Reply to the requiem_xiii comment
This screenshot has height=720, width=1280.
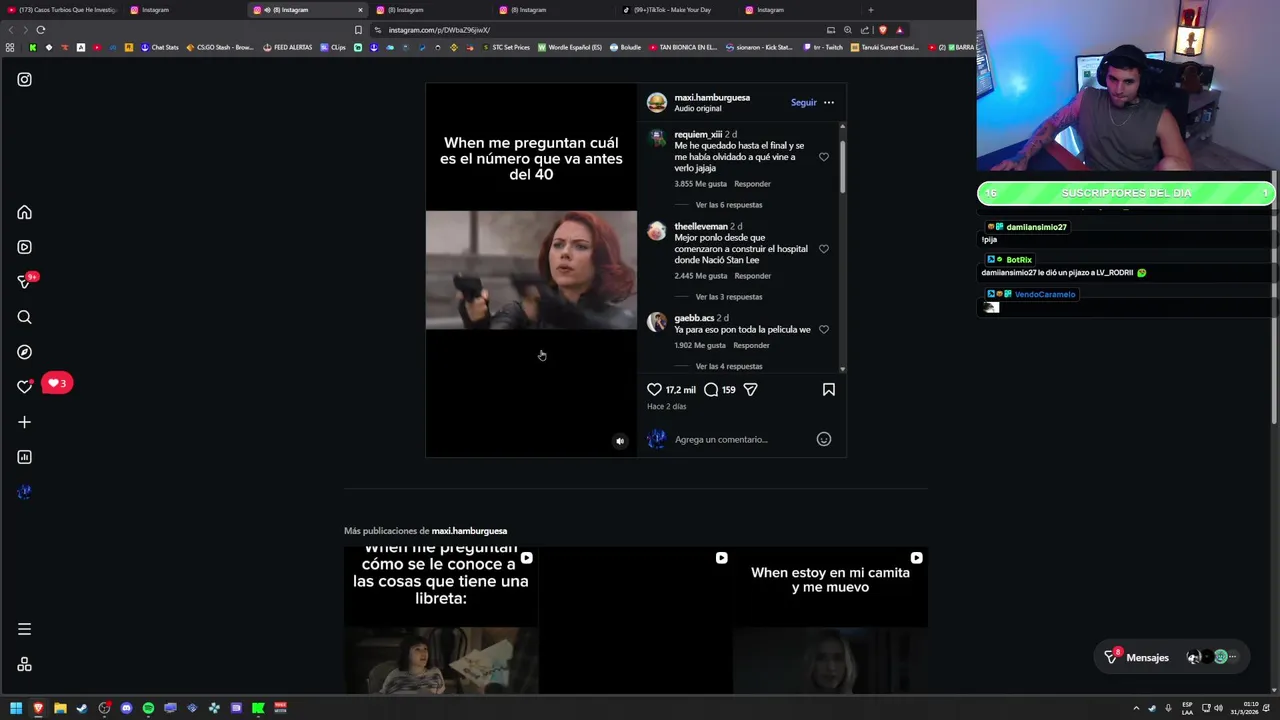point(752,184)
